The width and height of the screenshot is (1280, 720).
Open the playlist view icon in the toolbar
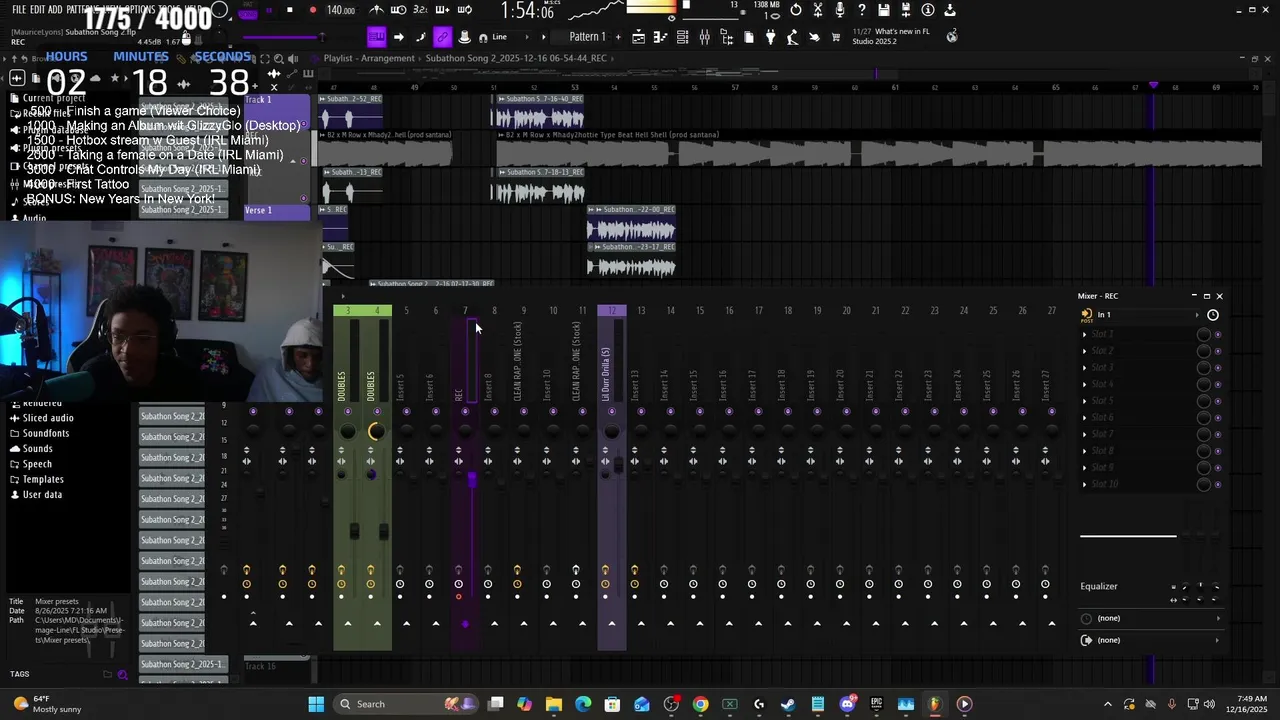point(639,37)
